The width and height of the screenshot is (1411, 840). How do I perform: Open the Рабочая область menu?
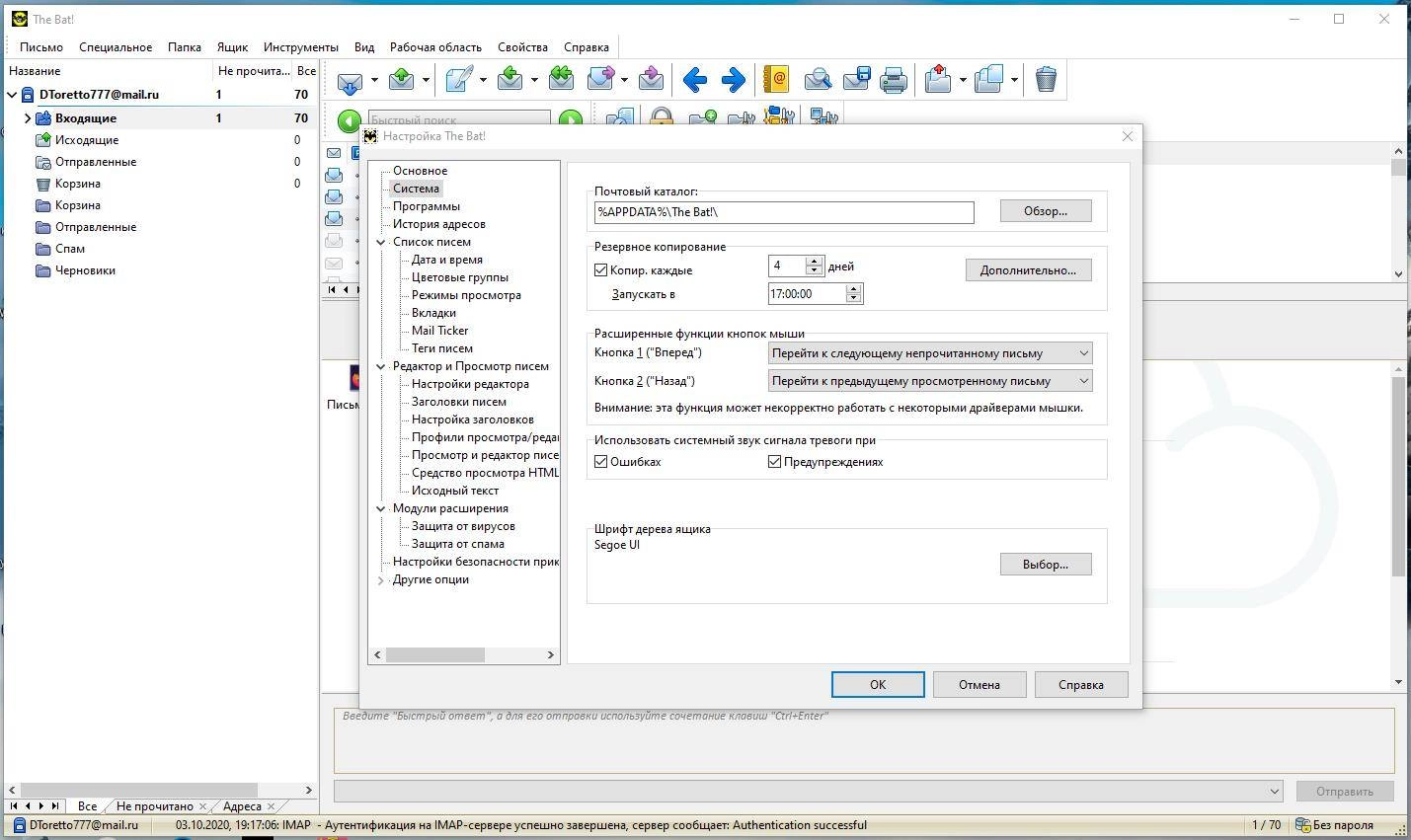[435, 46]
